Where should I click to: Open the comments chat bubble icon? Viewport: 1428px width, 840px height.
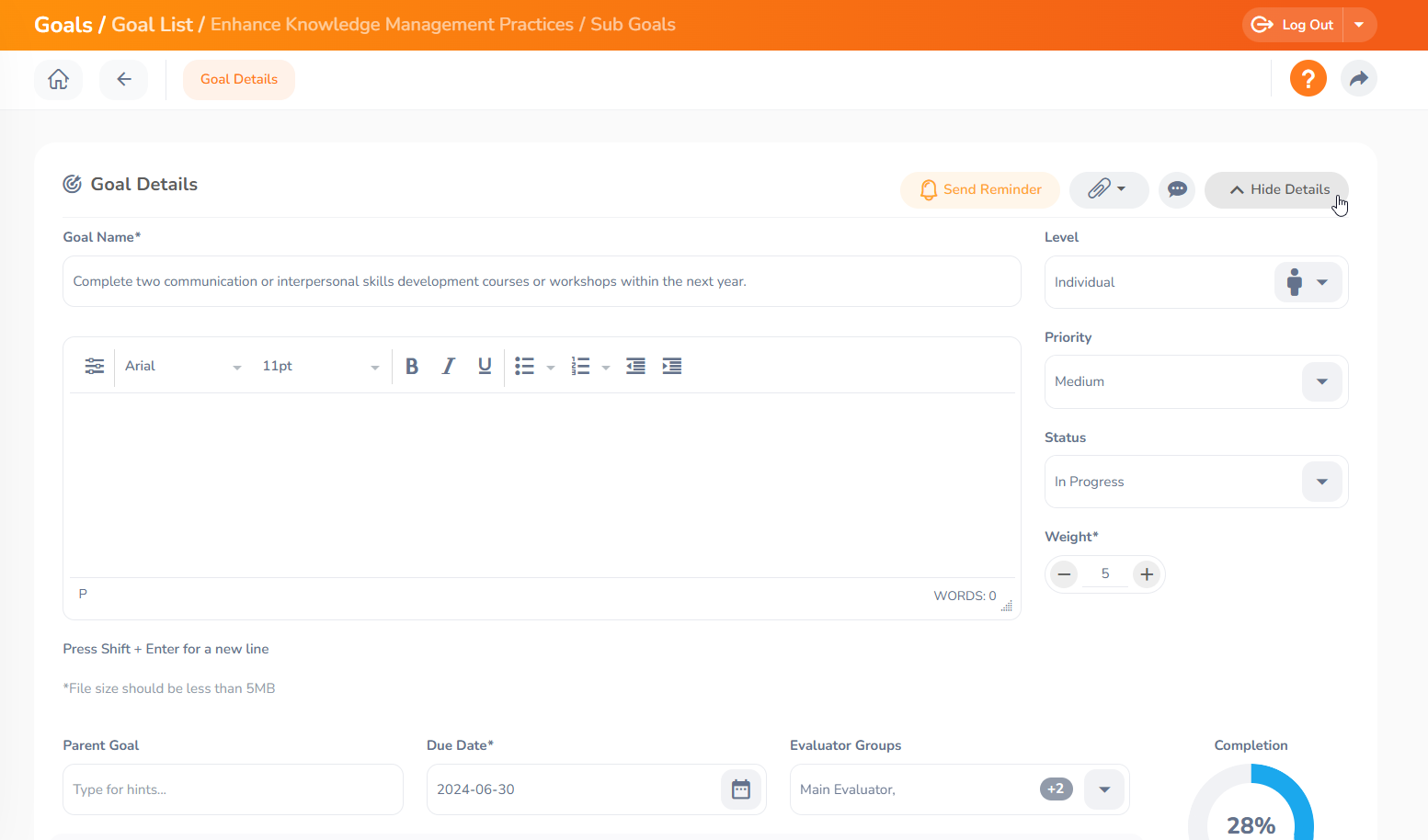pyautogui.click(x=1176, y=189)
